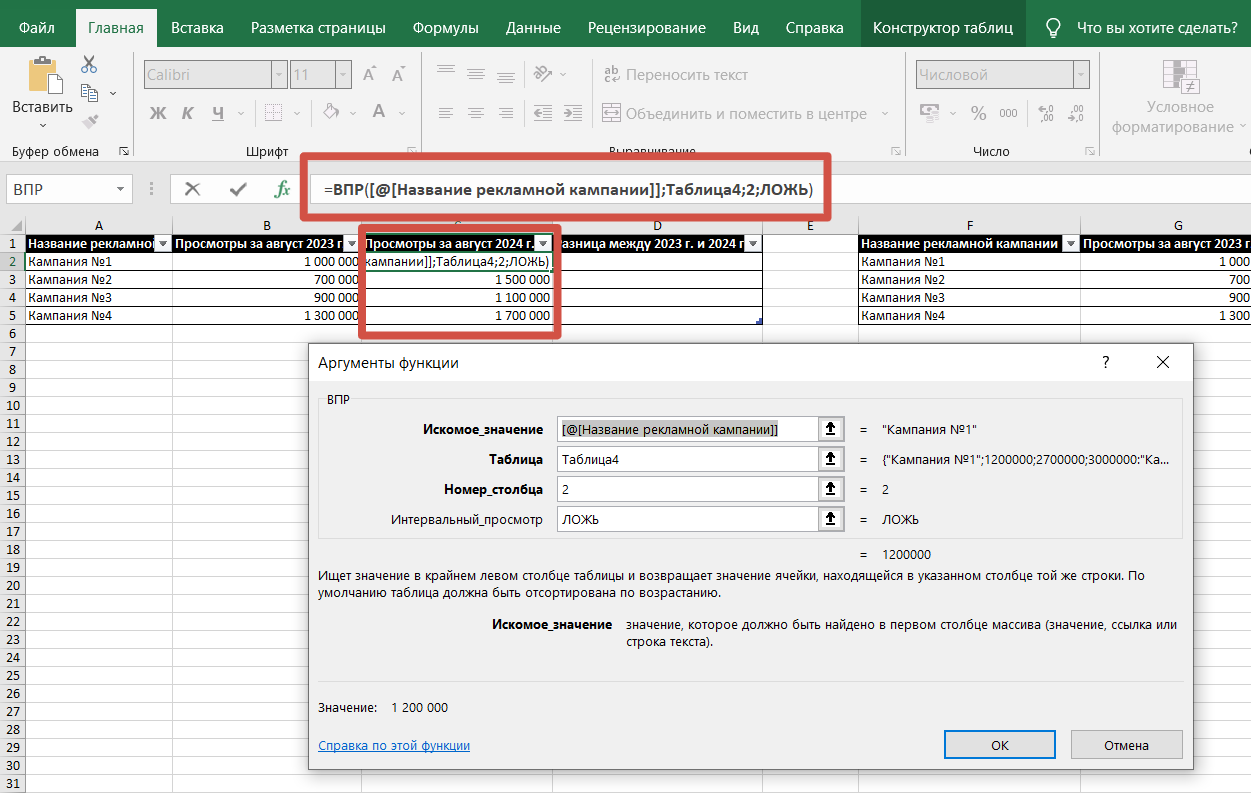The width and height of the screenshot is (1251, 793).
Task: Switch to the Формулы tab
Action: pyautogui.click(x=446, y=28)
